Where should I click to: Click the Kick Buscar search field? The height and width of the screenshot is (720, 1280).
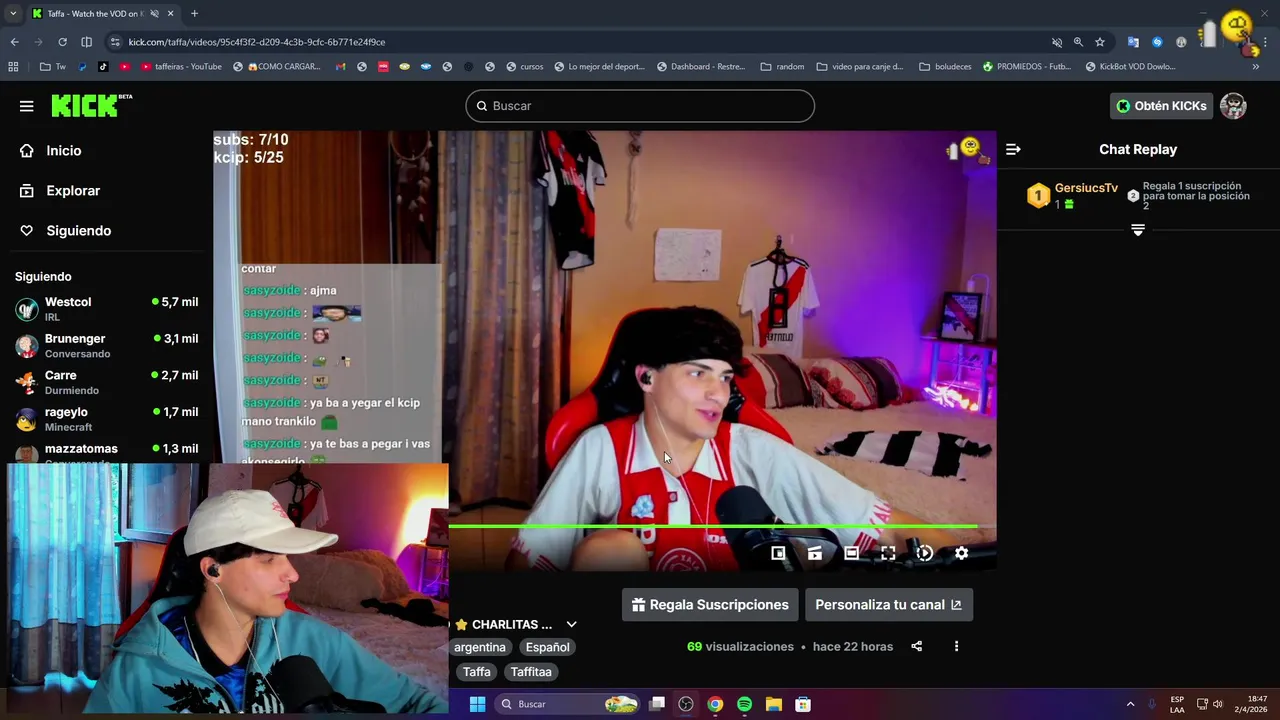click(x=640, y=106)
